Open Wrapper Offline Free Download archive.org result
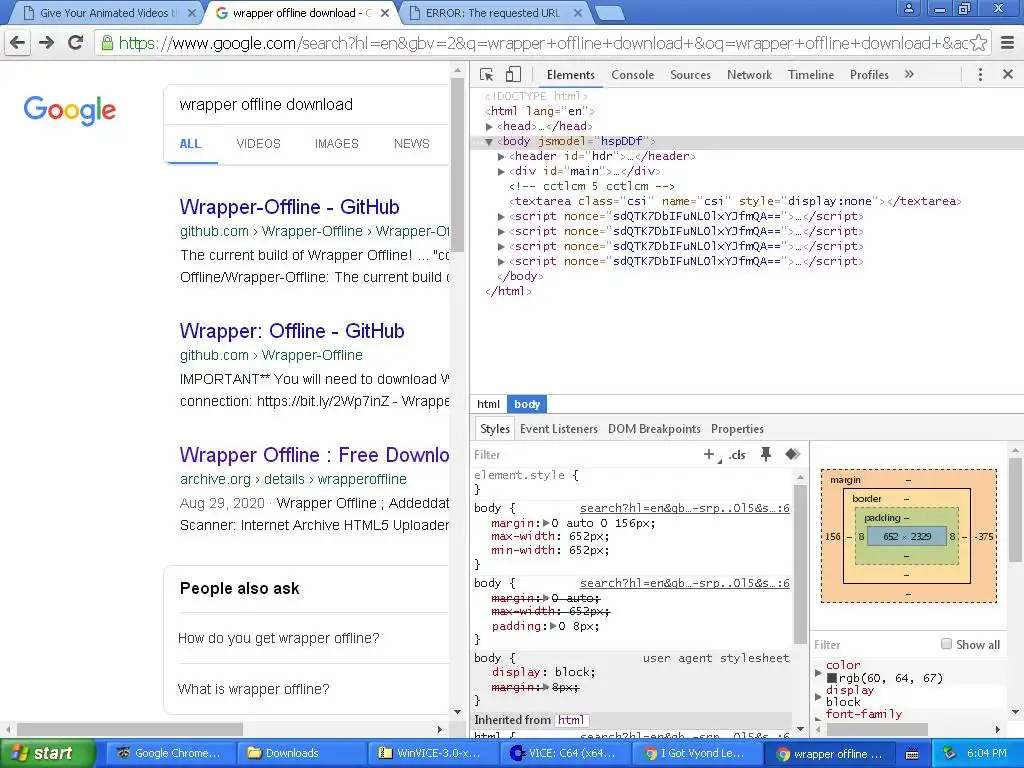The image size is (1024, 768). [314, 455]
